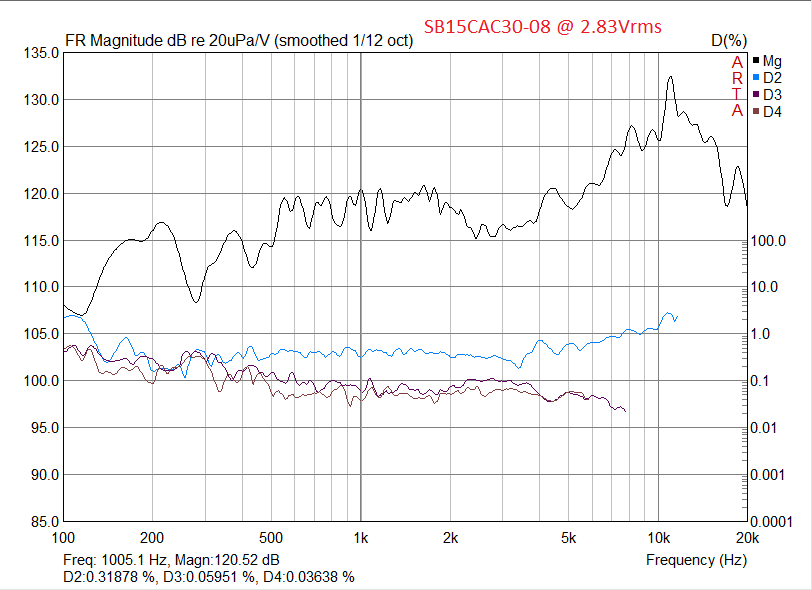Click the Frequency (Hz) axis label
This screenshot has height=590, width=812.
(x=697, y=560)
